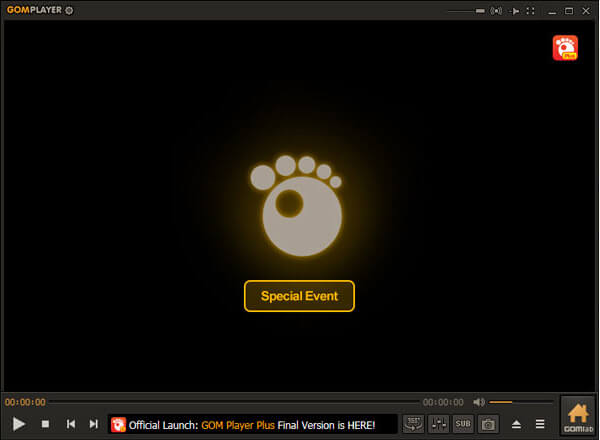
Task: Capture a screenshot with camera icon
Action: 488,424
